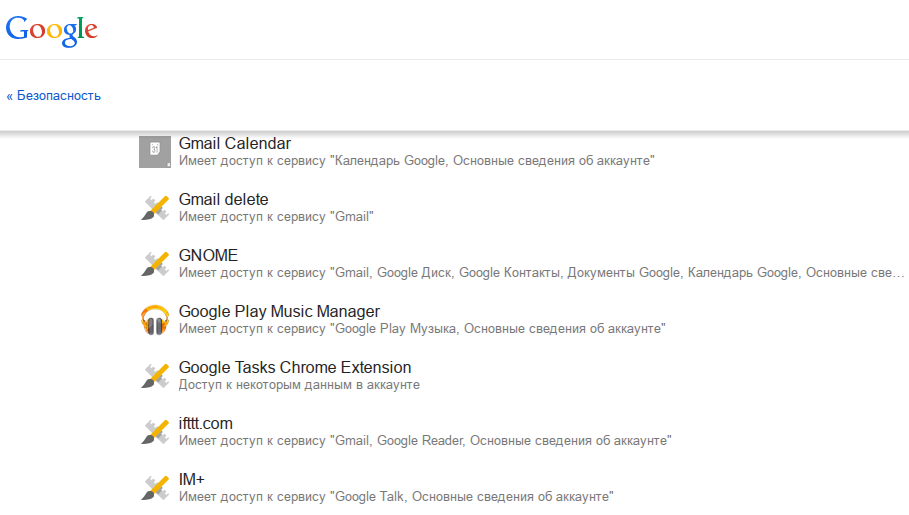Expand Google Play Music Manager details
The image size is (909, 515).
(279, 312)
